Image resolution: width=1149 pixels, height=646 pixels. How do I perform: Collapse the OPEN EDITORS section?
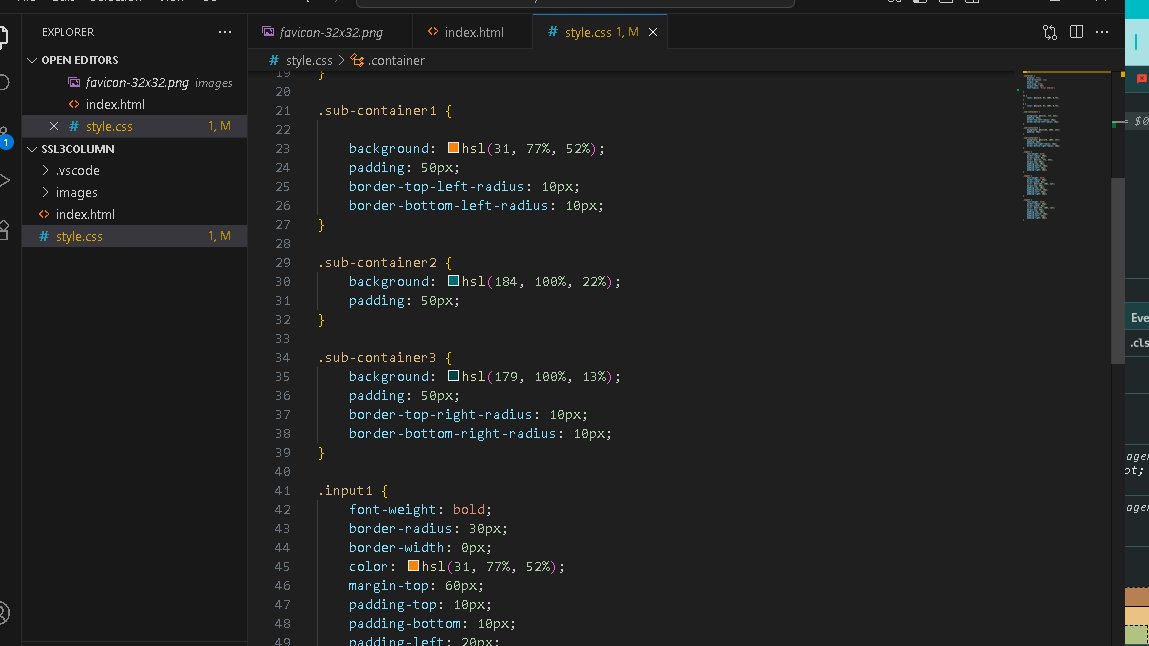(x=33, y=59)
